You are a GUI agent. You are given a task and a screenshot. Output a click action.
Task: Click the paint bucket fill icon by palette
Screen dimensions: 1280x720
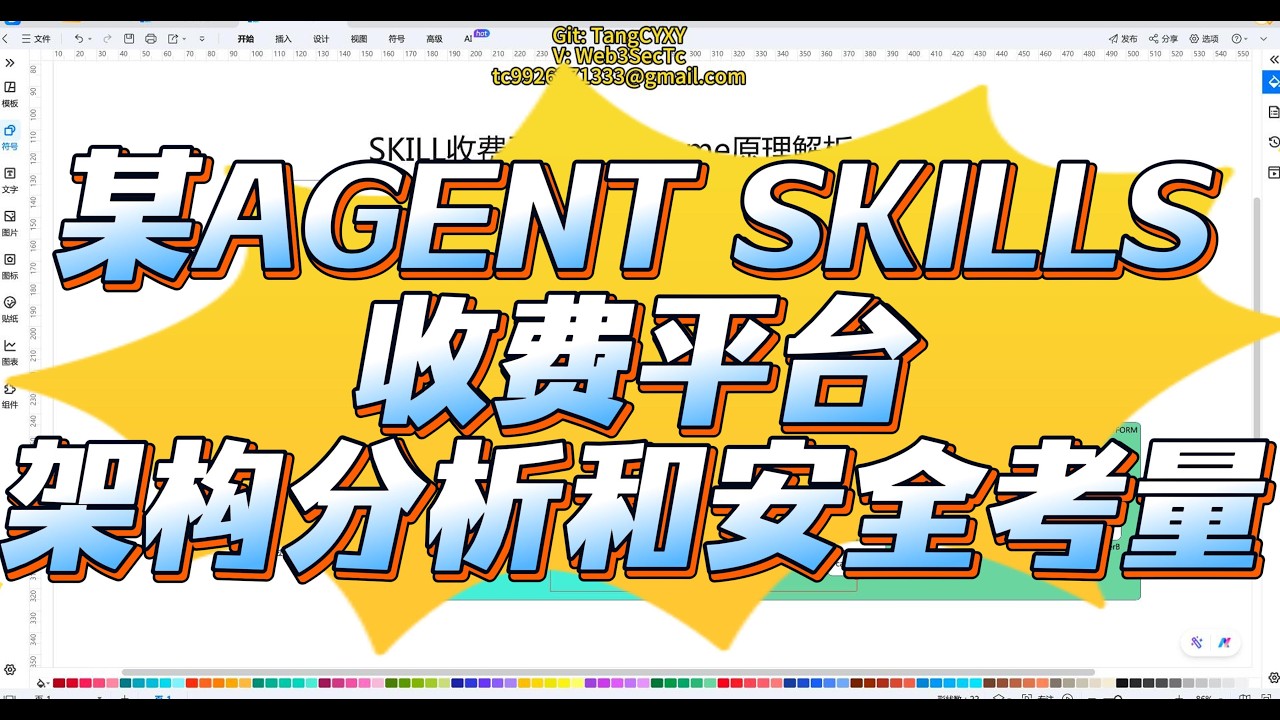pos(42,683)
